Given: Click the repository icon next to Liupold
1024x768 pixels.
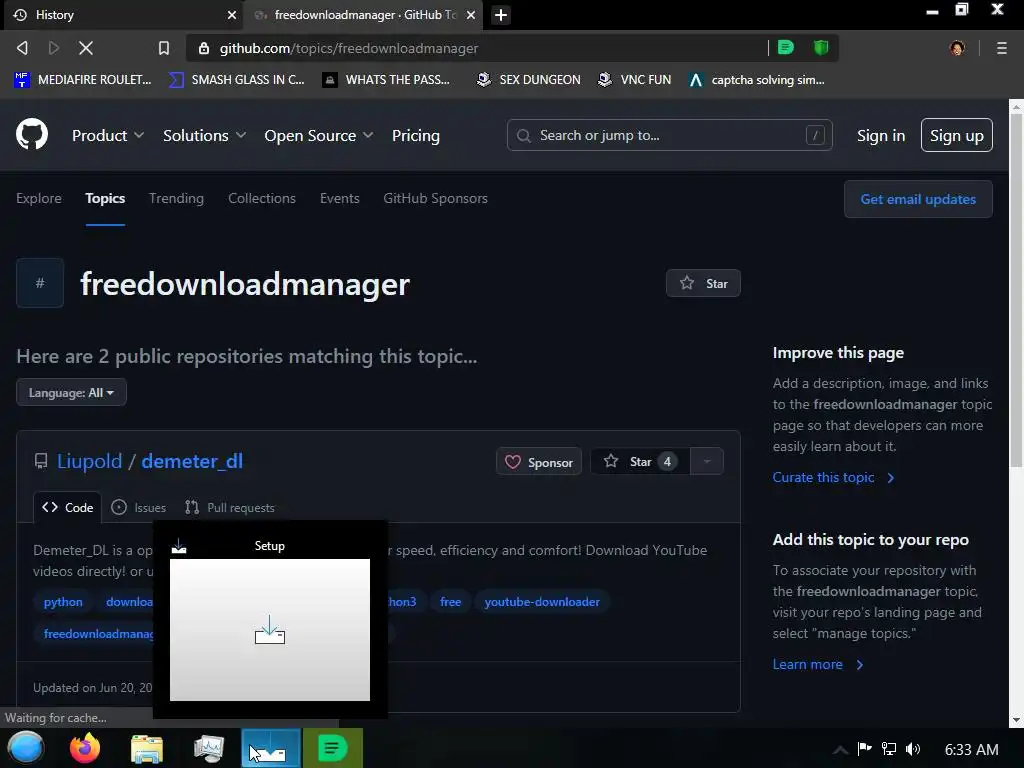Looking at the screenshot, I should click(41, 461).
